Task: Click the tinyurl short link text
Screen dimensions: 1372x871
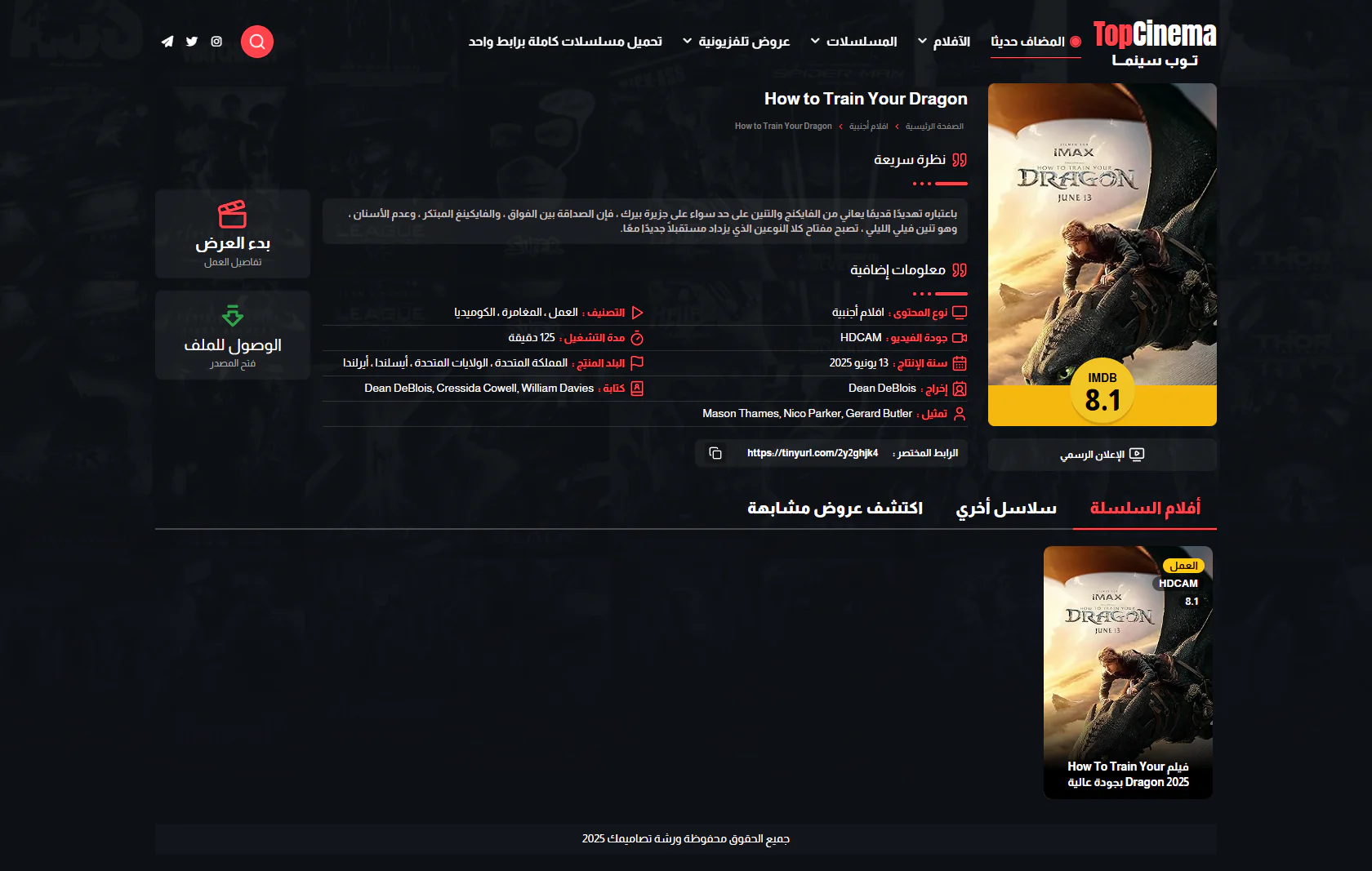Action: point(813,453)
